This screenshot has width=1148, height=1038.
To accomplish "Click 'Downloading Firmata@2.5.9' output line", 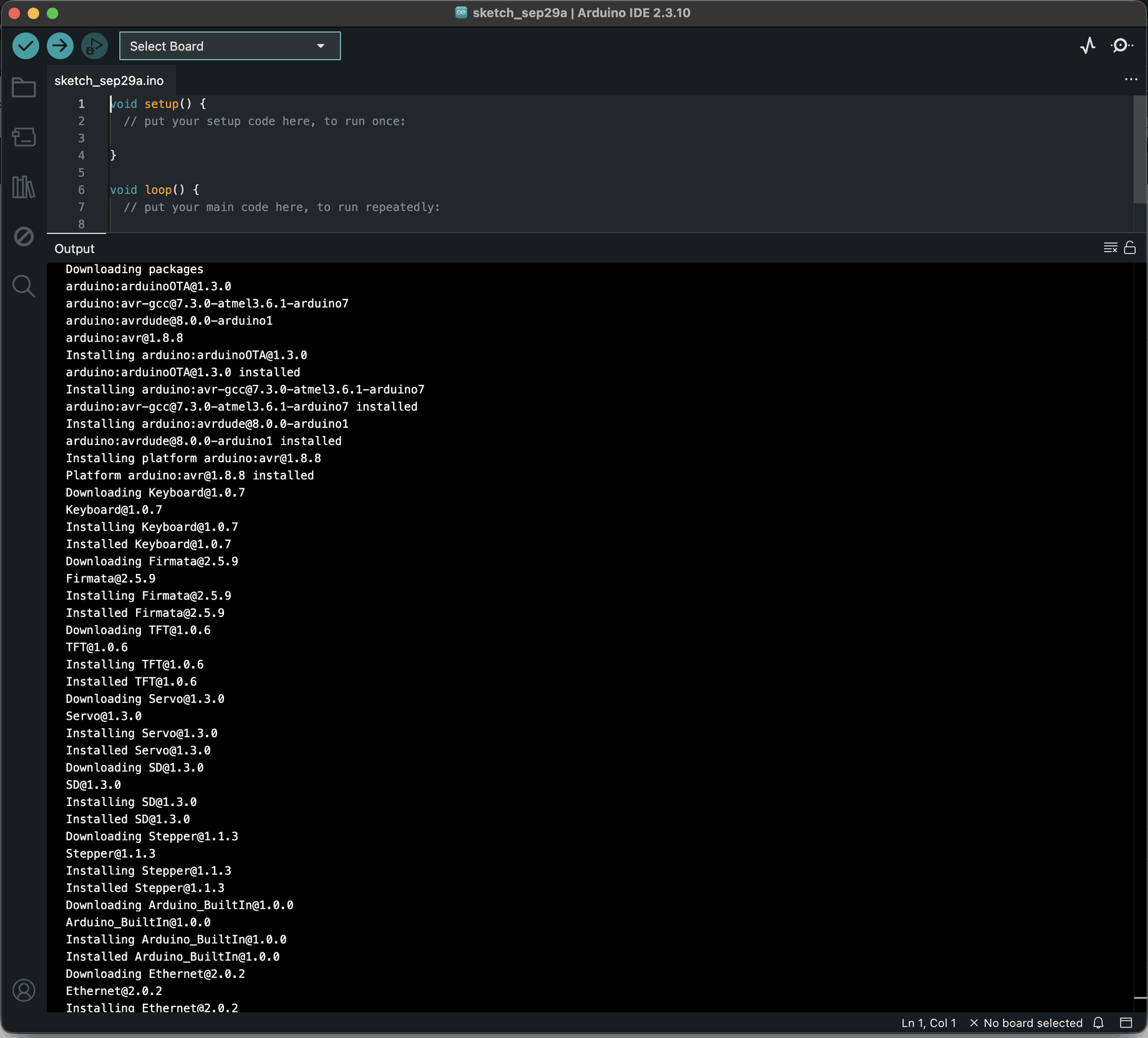I will click(152, 561).
